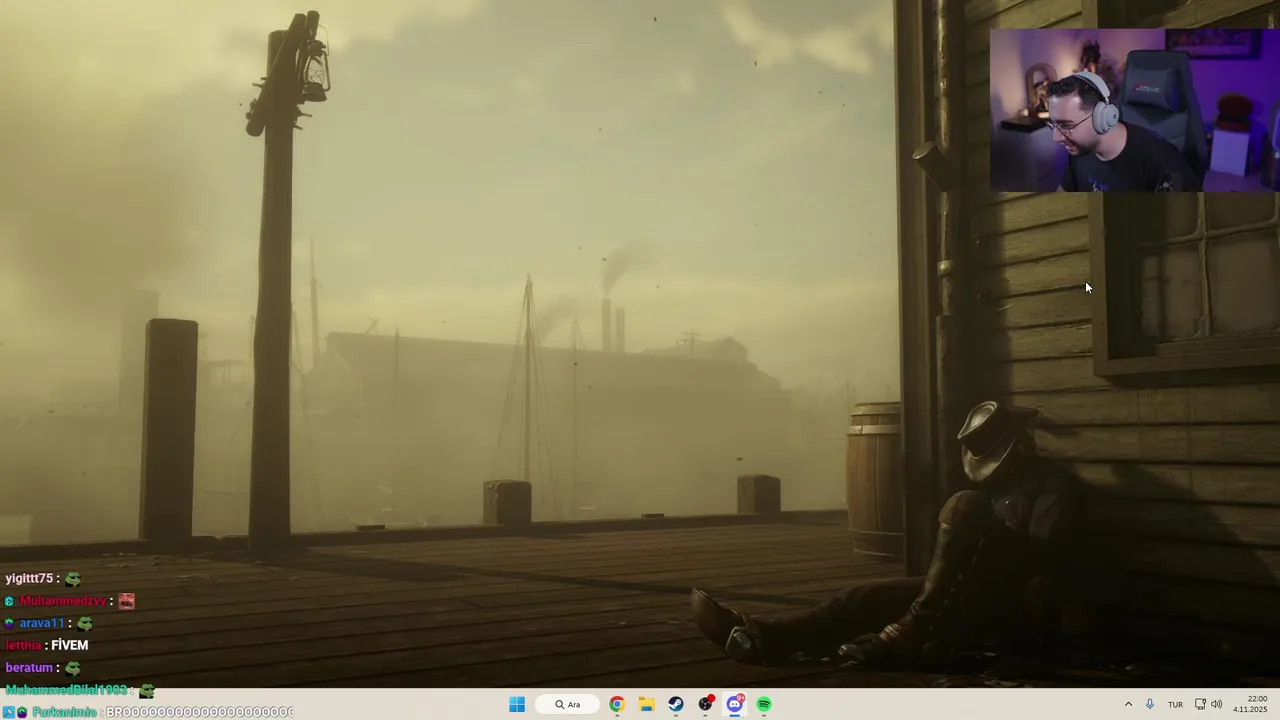The image size is (1280, 720).
Task: Click the username Muhammedzvy in chat
Action: [63, 601]
